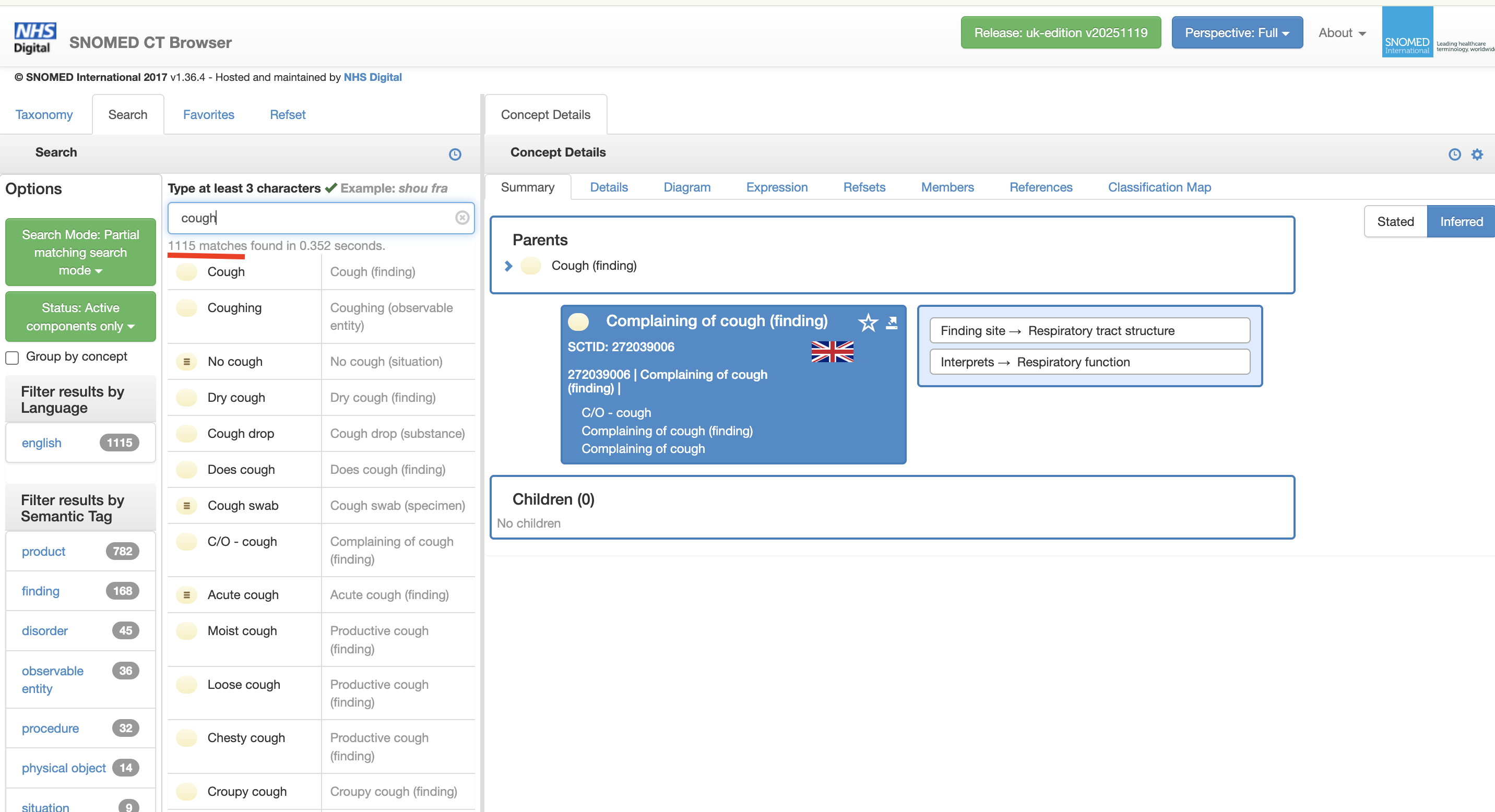Open the Search Mode dropdown
The height and width of the screenshot is (812, 1495).
click(x=80, y=252)
